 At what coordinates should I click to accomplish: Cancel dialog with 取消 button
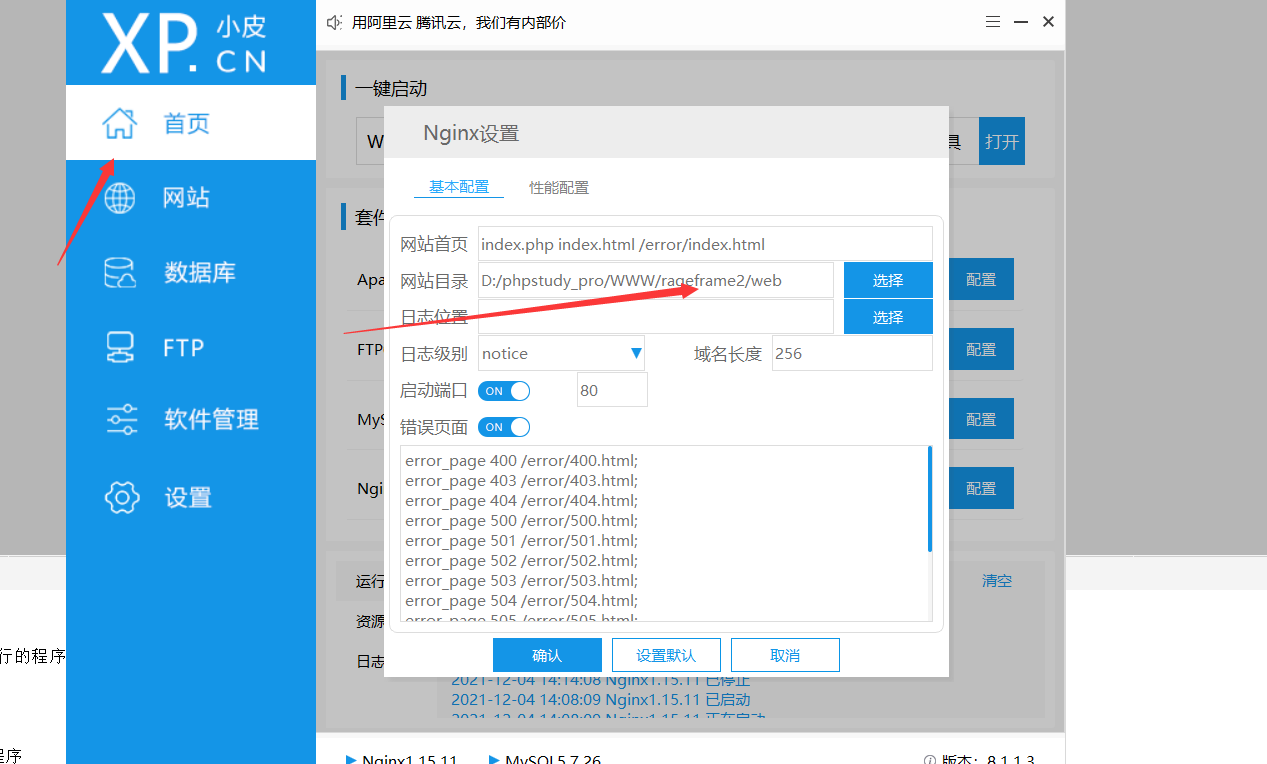tap(785, 655)
